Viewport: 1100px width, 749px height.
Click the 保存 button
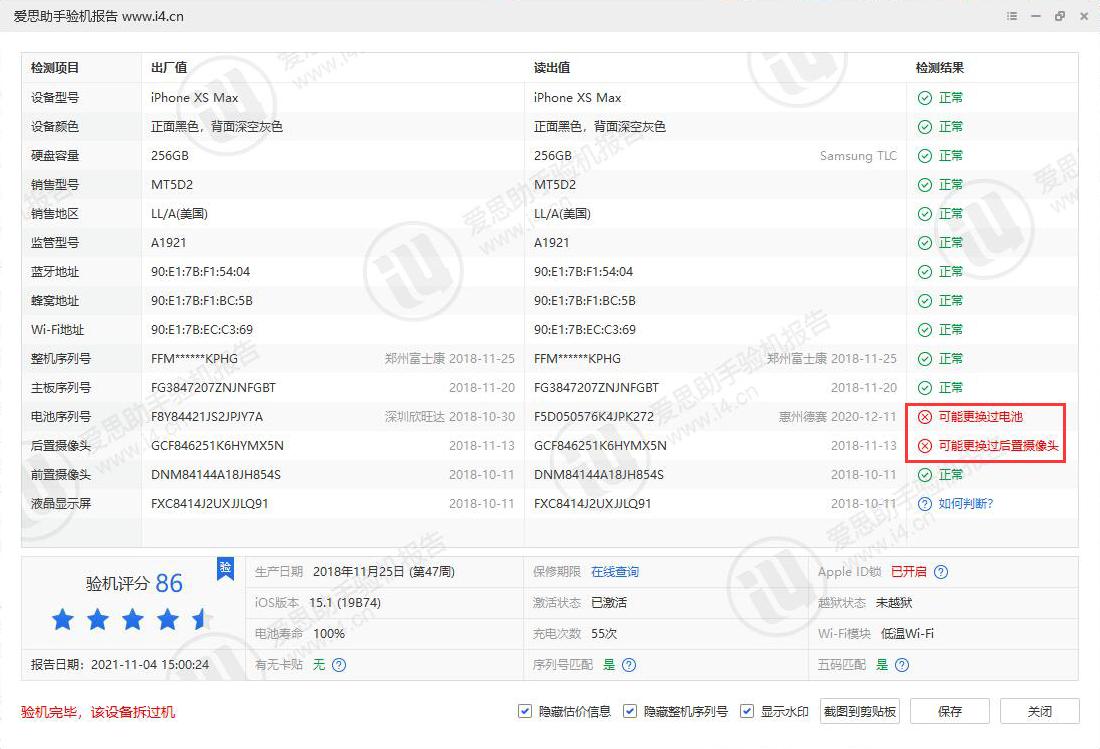coord(949,711)
